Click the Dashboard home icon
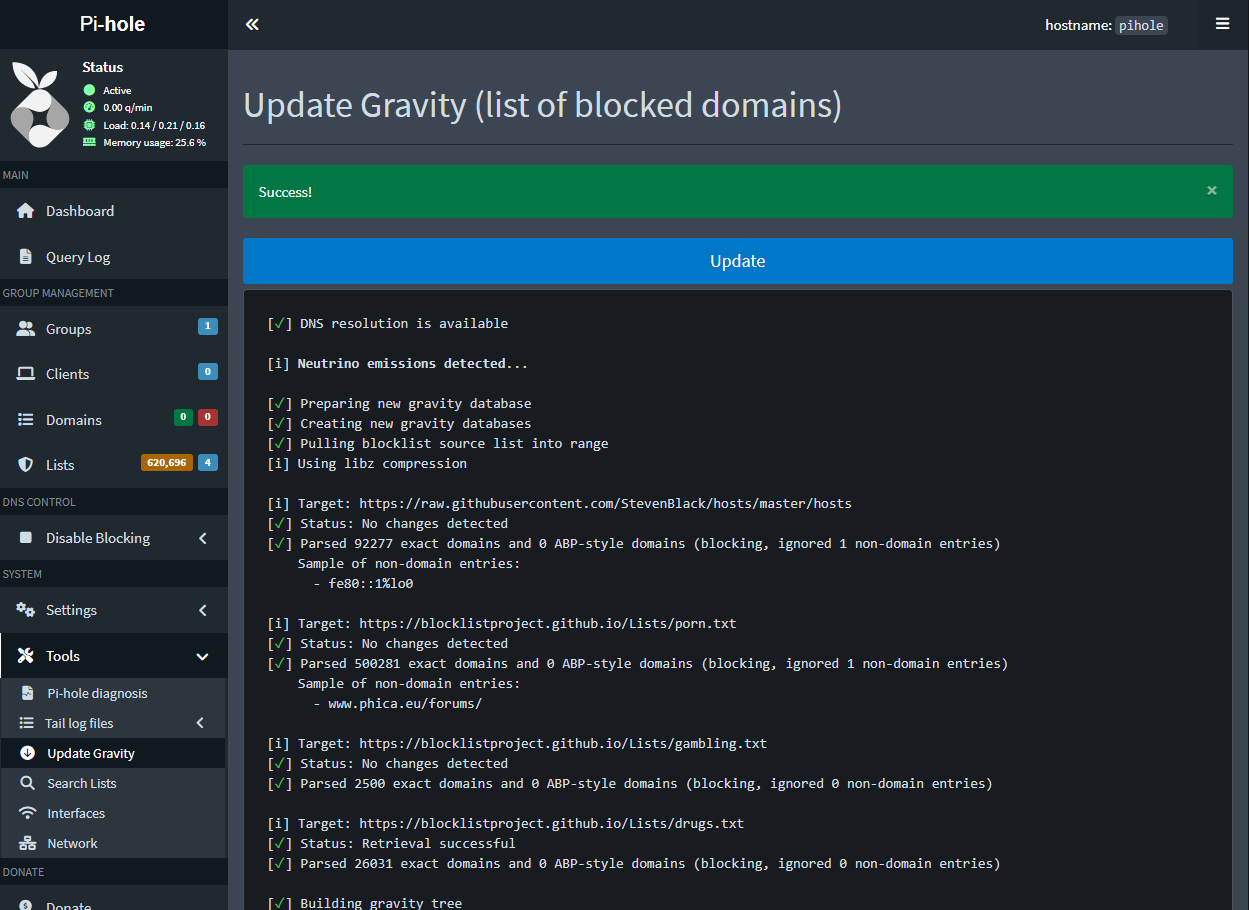Viewport: 1249px width, 910px height. [26, 211]
